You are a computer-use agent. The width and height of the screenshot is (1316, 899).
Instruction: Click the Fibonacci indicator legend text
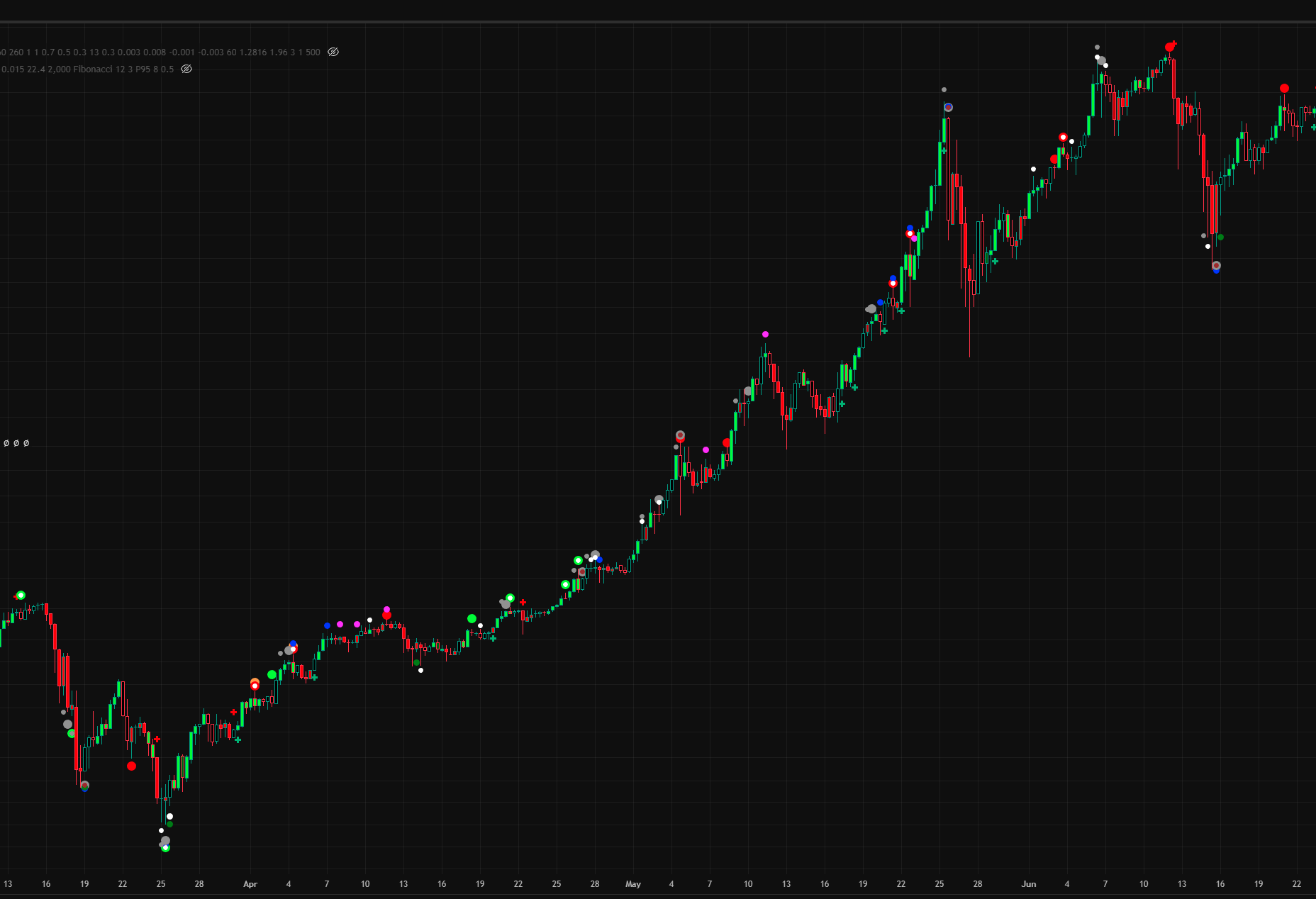pos(92,69)
